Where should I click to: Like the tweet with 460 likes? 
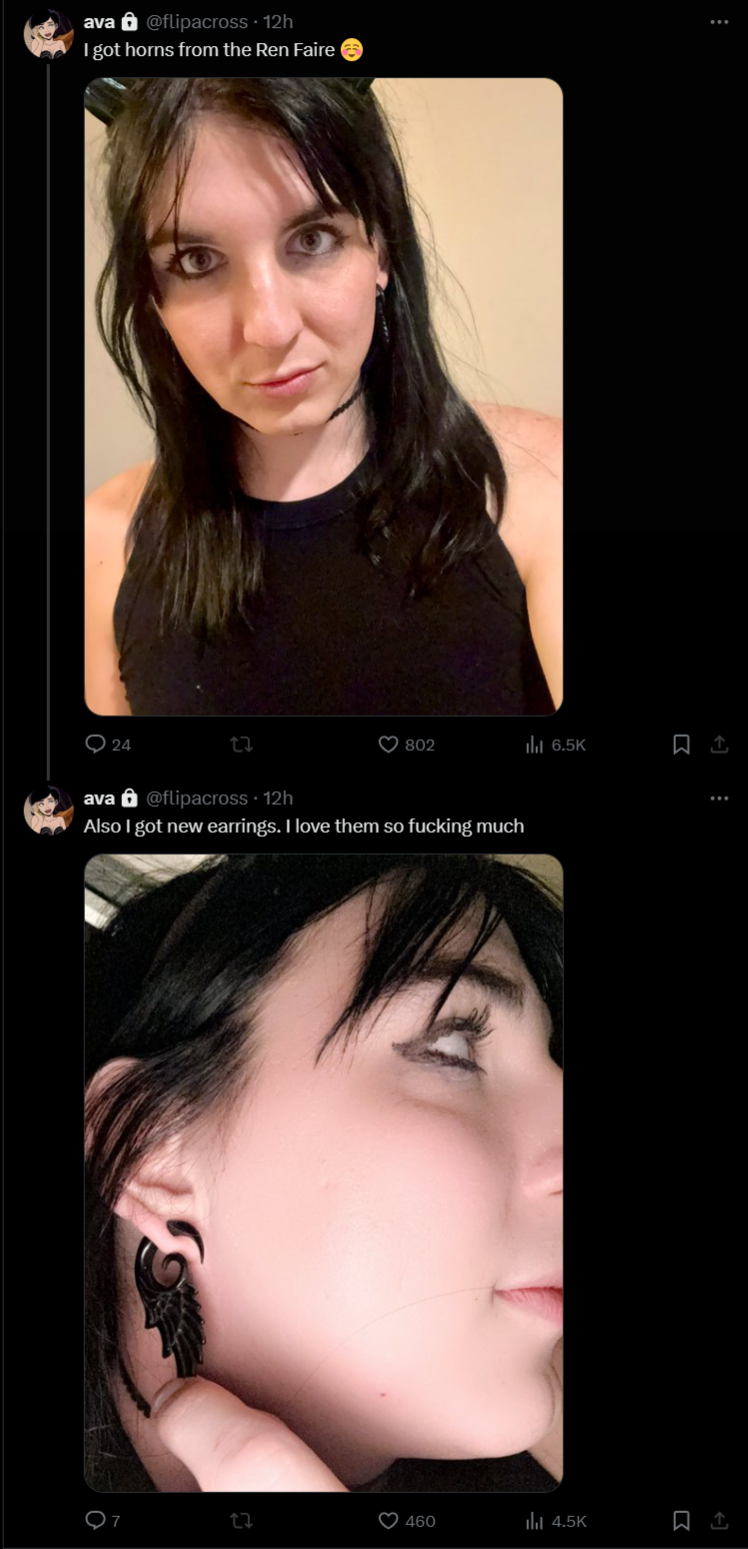tap(406, 1520)
